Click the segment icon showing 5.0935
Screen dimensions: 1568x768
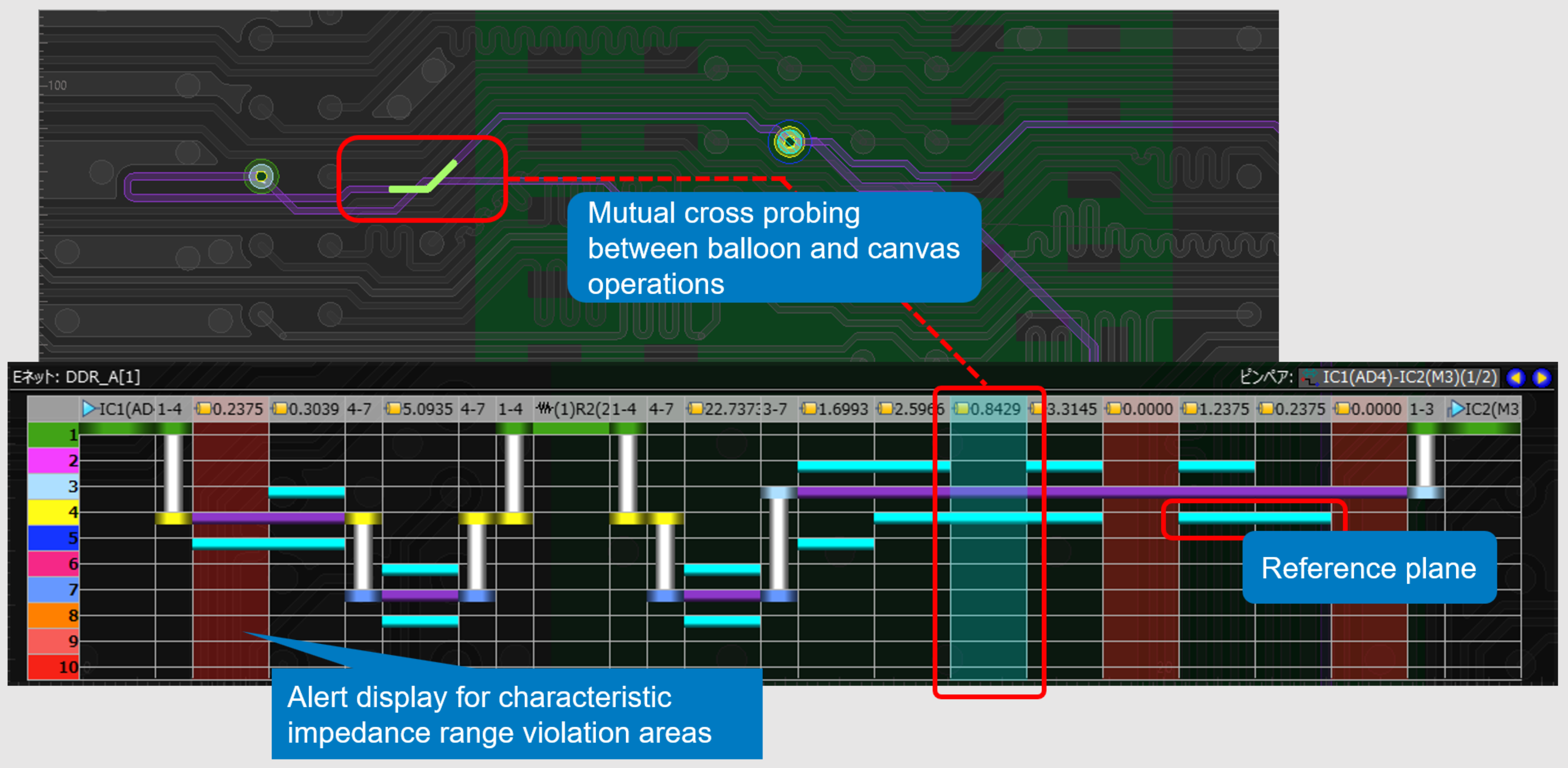click(394, 409)
